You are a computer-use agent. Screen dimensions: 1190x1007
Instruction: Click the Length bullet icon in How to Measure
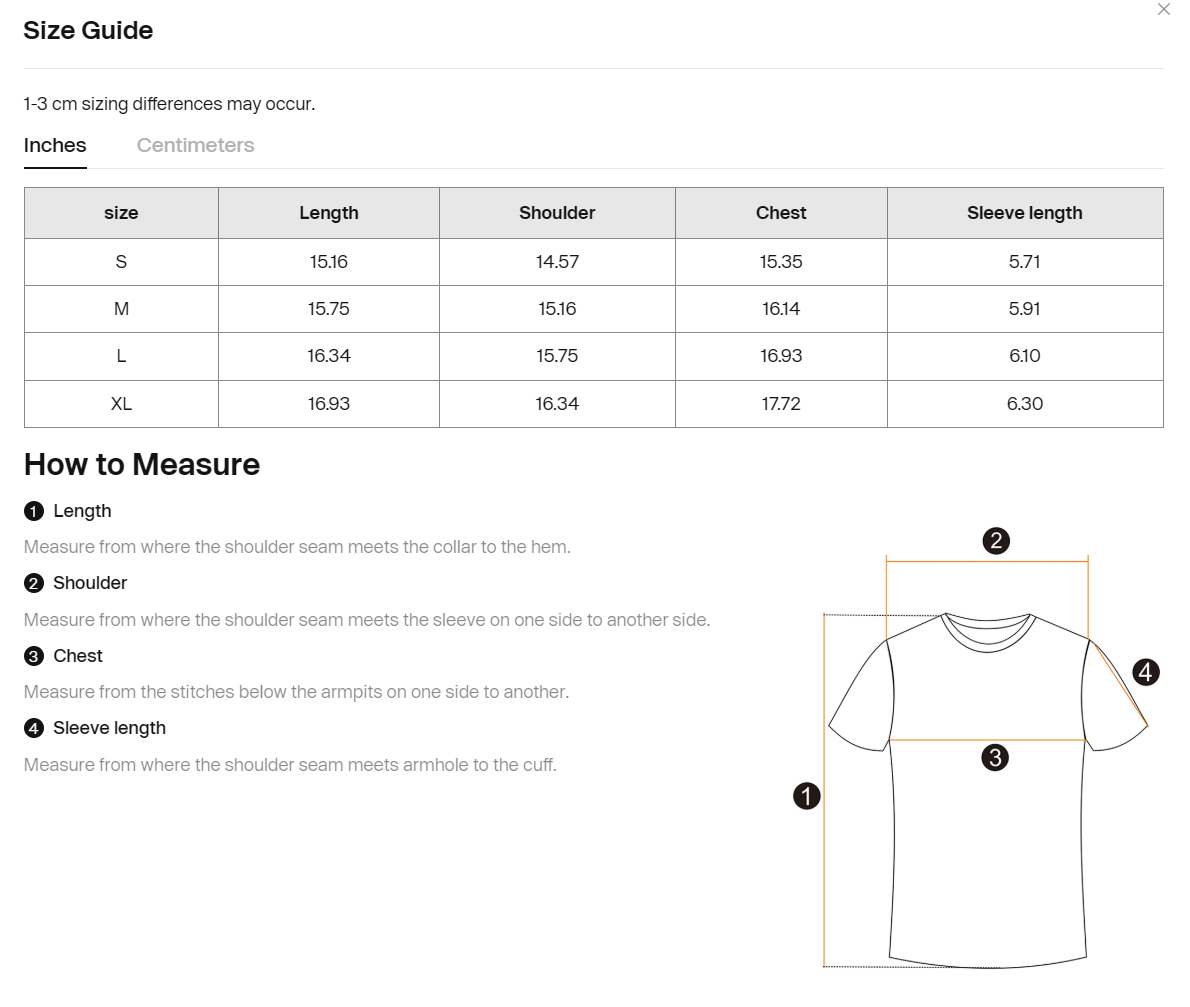point(33,511)
